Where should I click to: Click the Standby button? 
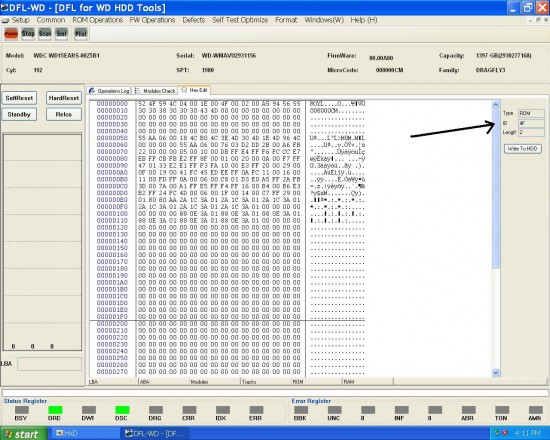point(19,114)
